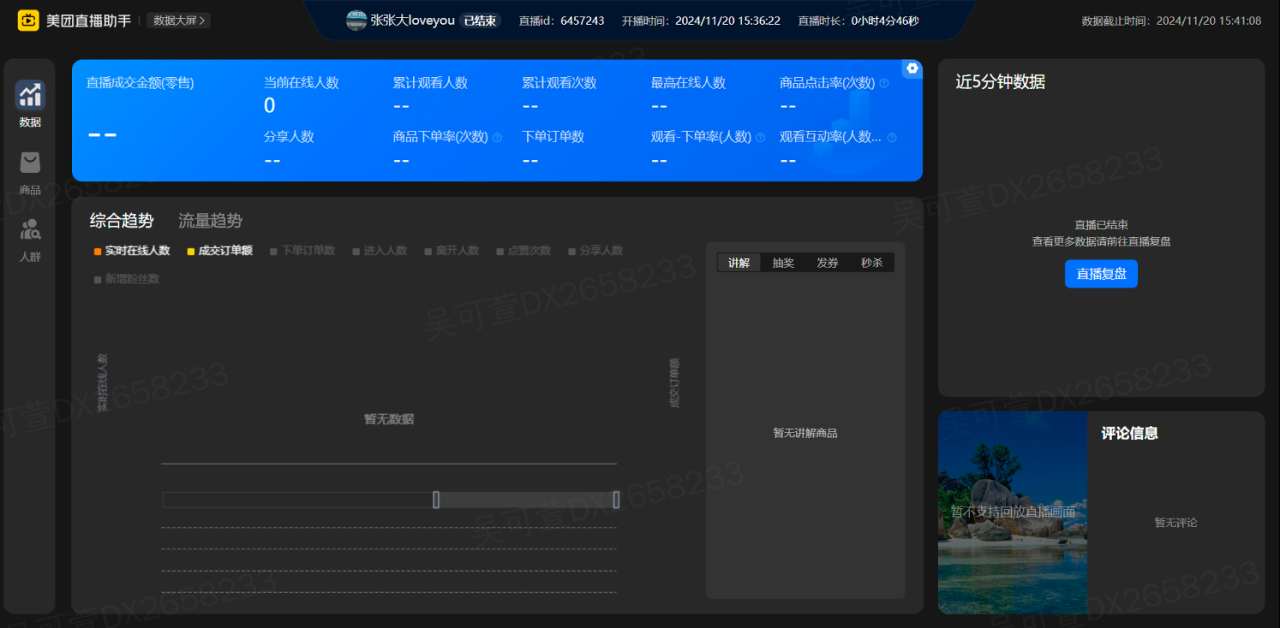Image resolution: width=1280 pixels, height=628 pixels.
Task: Select the 秒杀 tab
Action: point(871,263)
